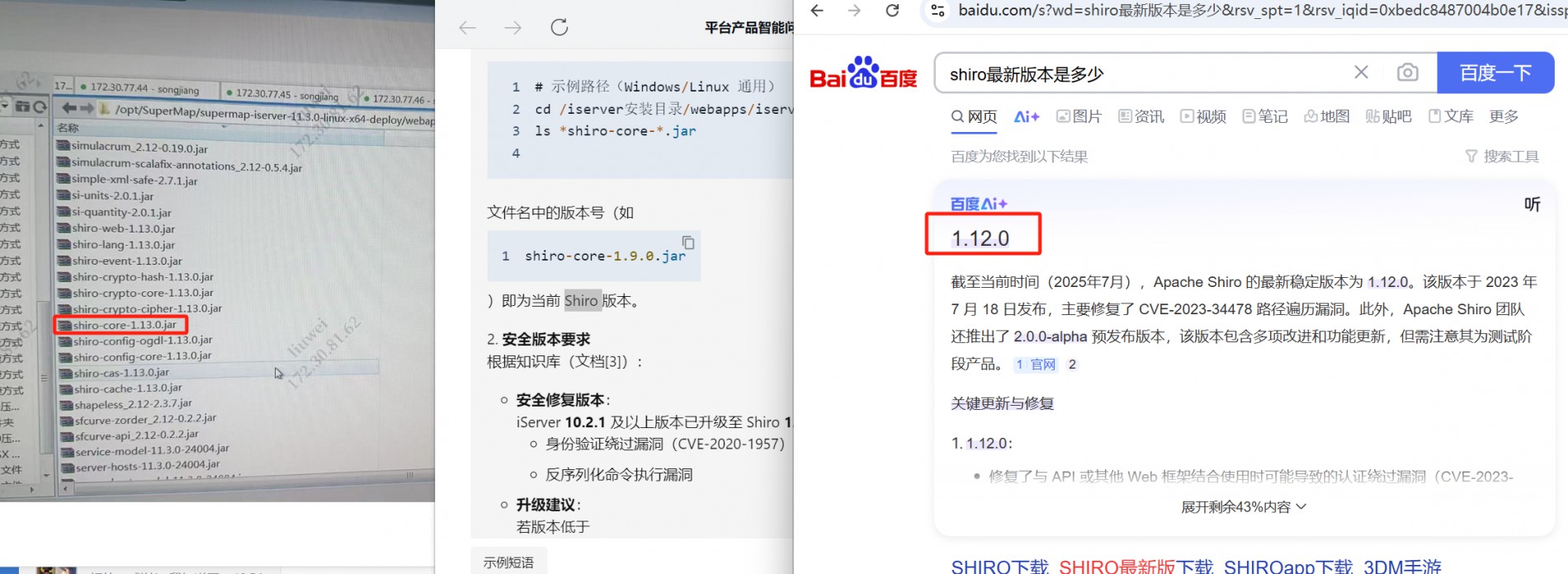Select the 图片 search tab
The width and height of the screenshot is (1568, 574).
(1079, 116)
